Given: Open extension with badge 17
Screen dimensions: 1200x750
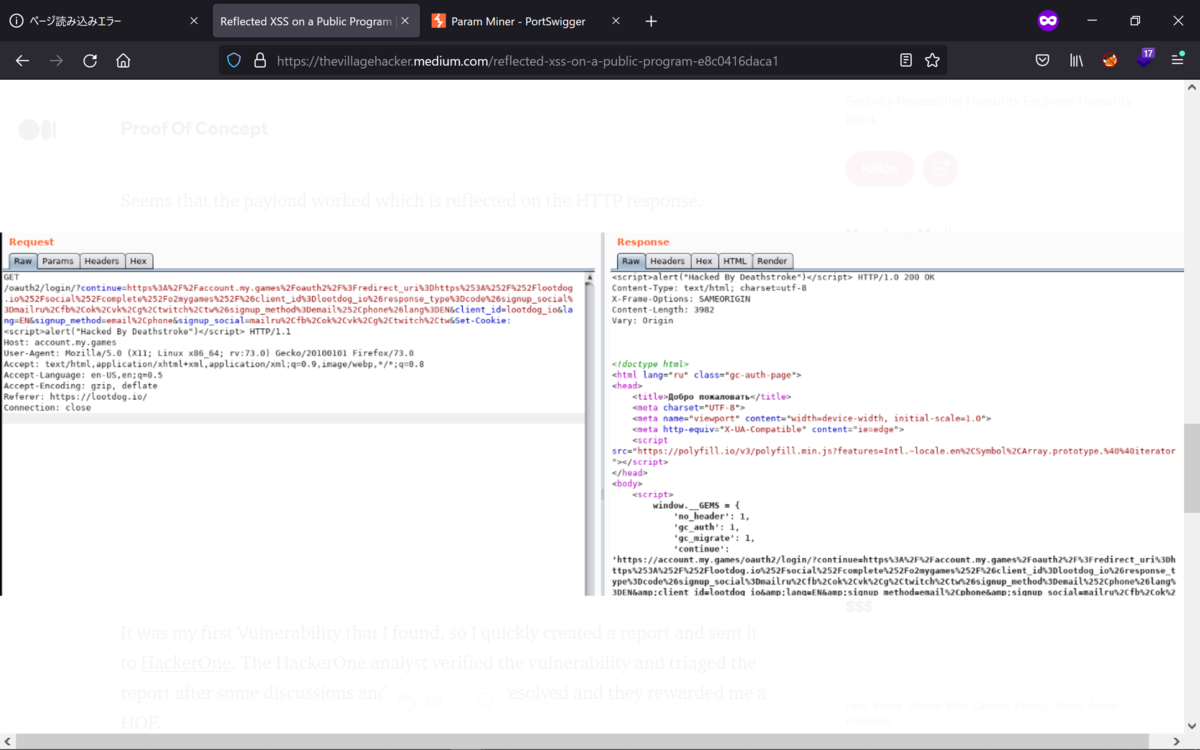Looking at the screenshot, I should [1144, 59].
